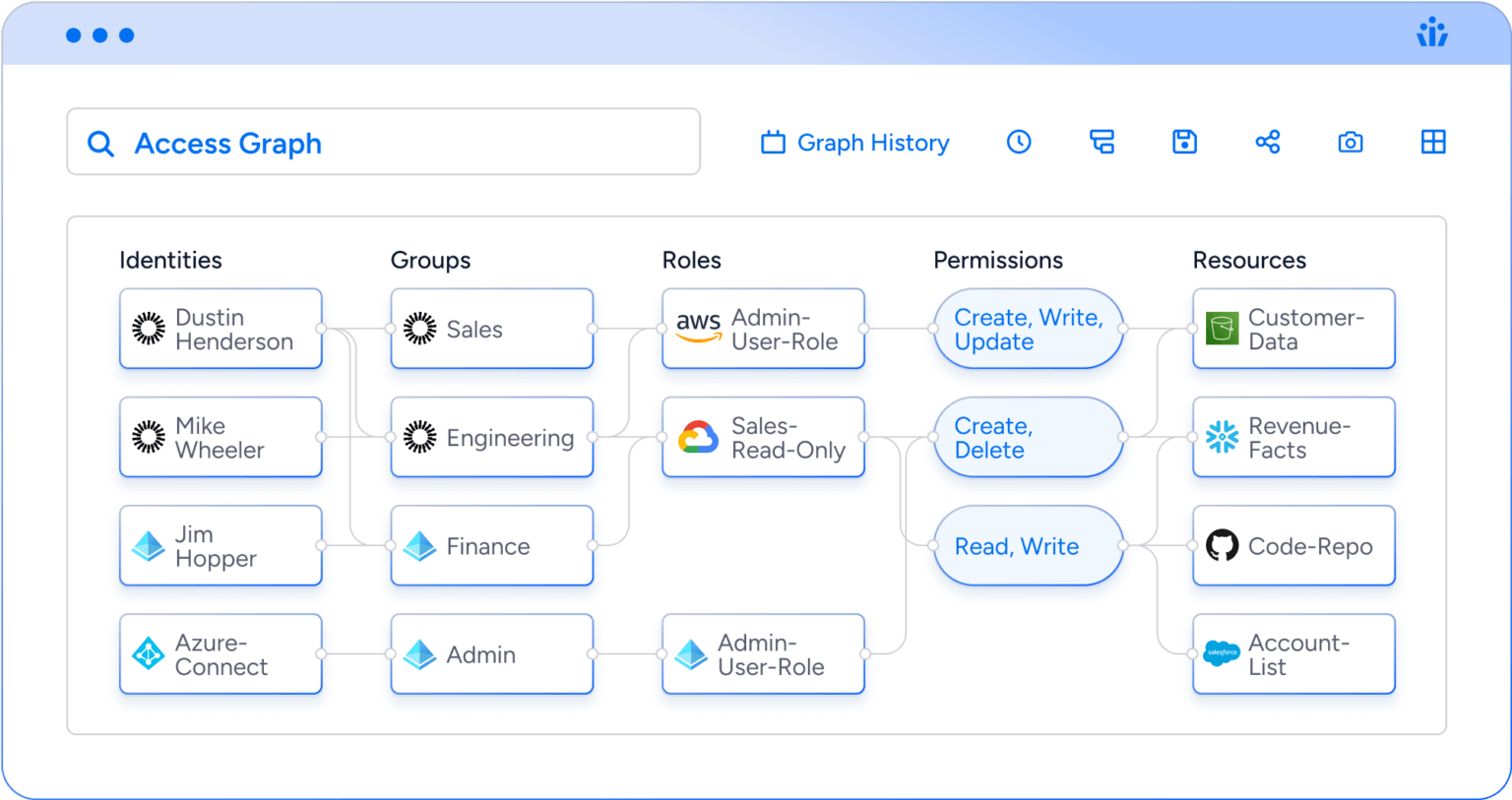This screenshot has width=1512, height=800.
Task: Click the graph layout icon in toolbar
Action: pos(1102,142)
